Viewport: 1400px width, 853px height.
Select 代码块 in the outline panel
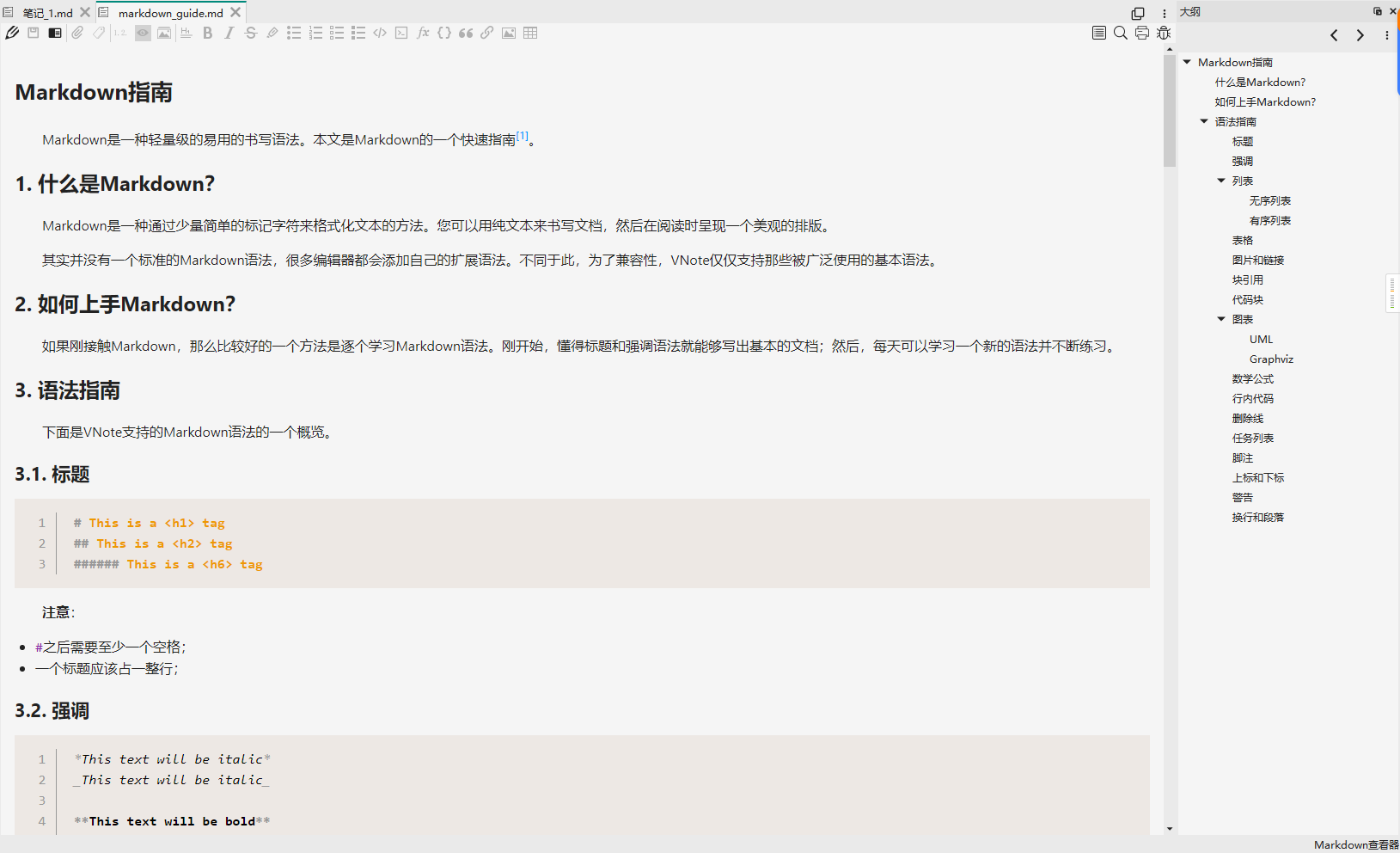pos(1248,299)
